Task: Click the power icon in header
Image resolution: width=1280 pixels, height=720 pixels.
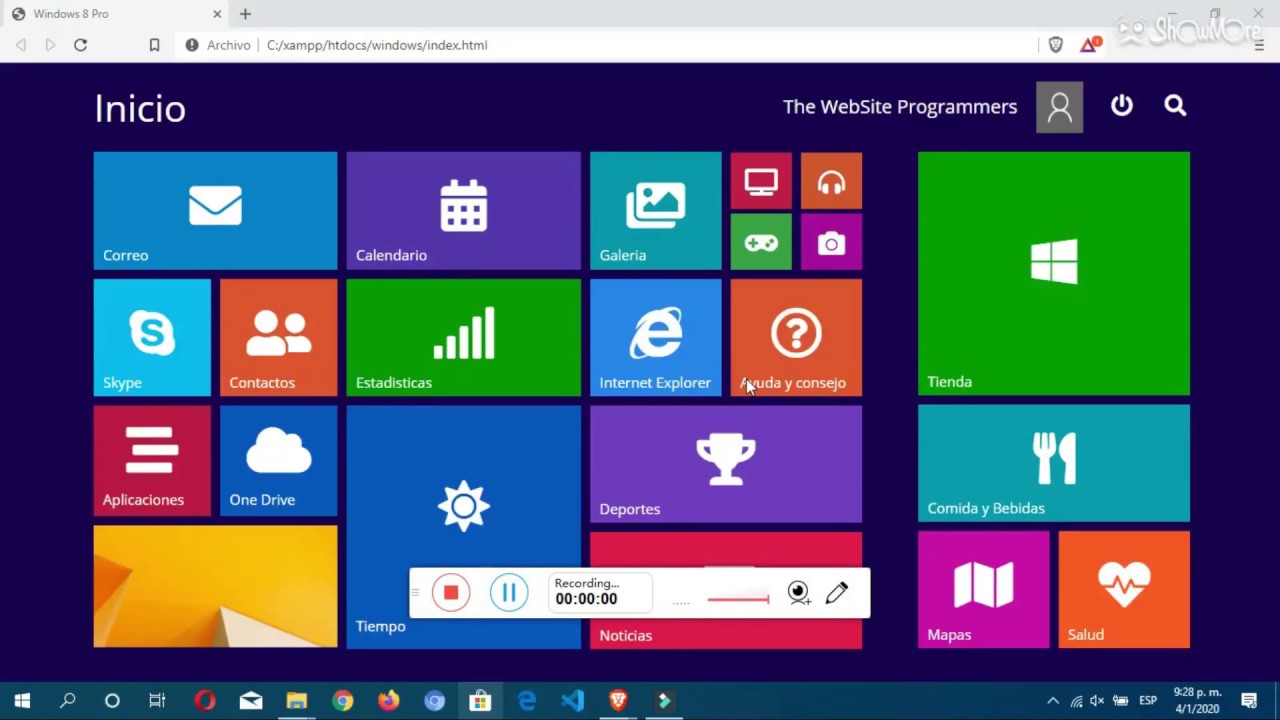Action: [1122, 105]
